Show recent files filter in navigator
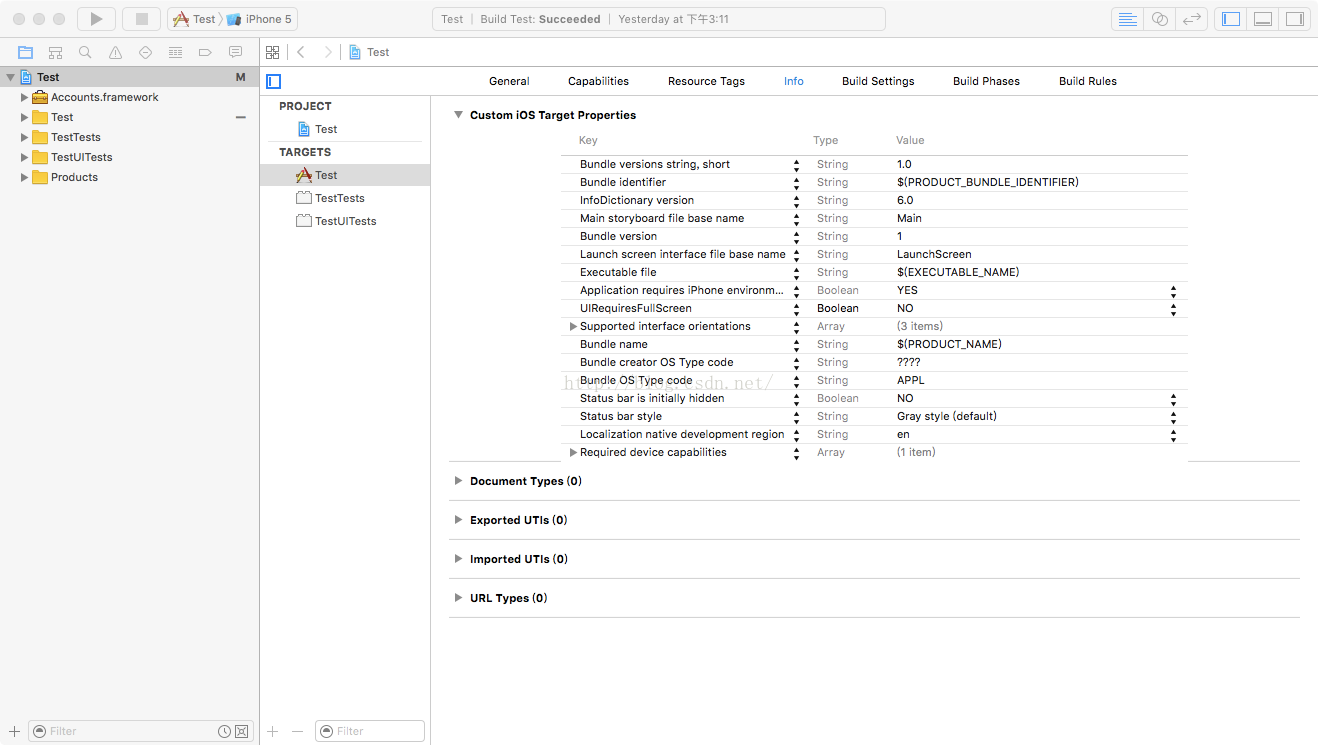1318x745 pixels. click(224, 731)
